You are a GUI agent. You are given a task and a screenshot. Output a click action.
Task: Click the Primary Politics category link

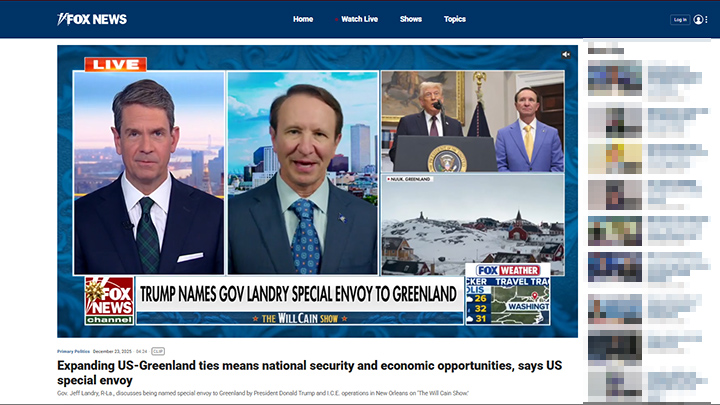73,352
